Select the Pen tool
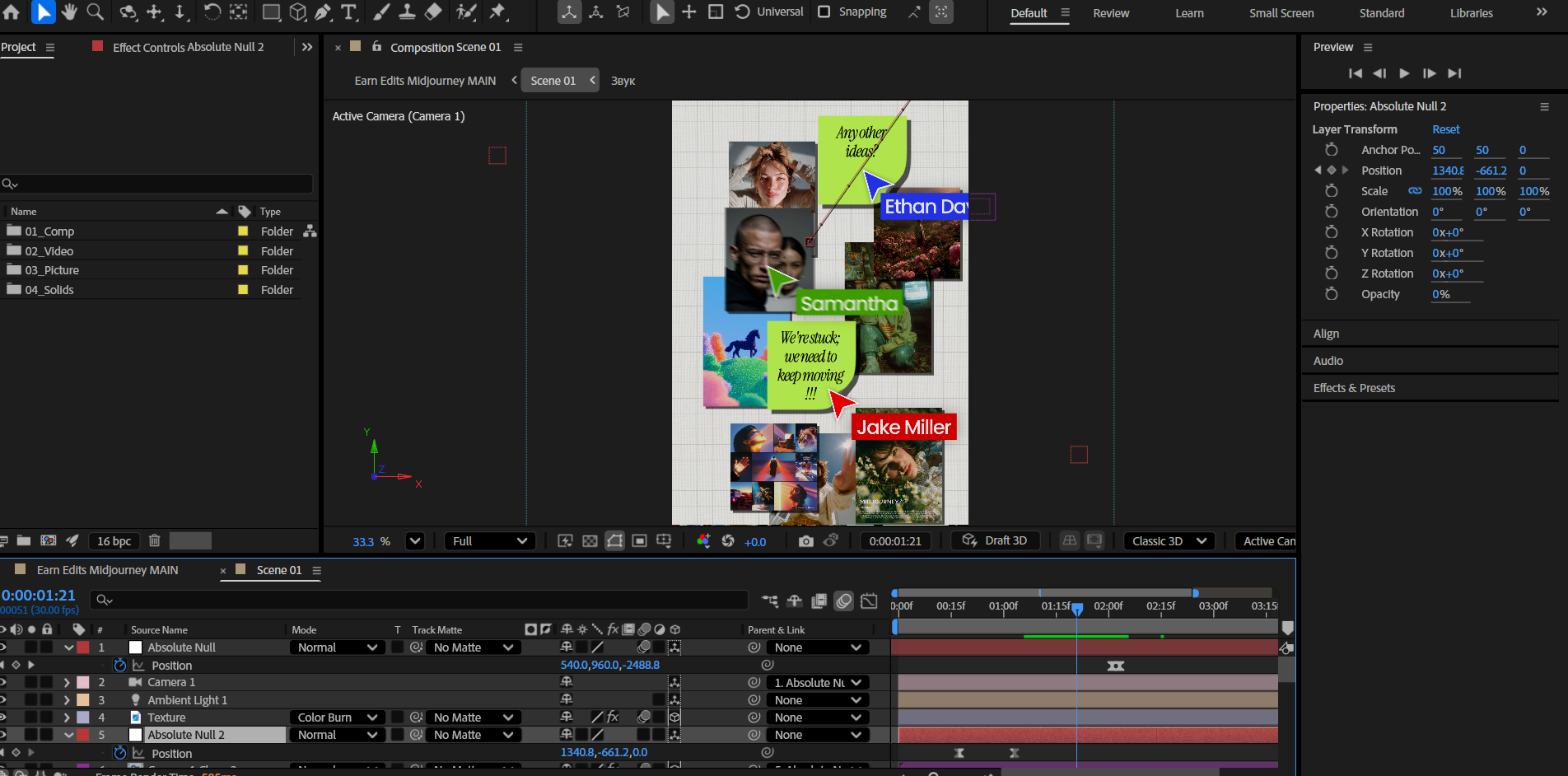The image size is (1568, 776). (x=323, y=12)
